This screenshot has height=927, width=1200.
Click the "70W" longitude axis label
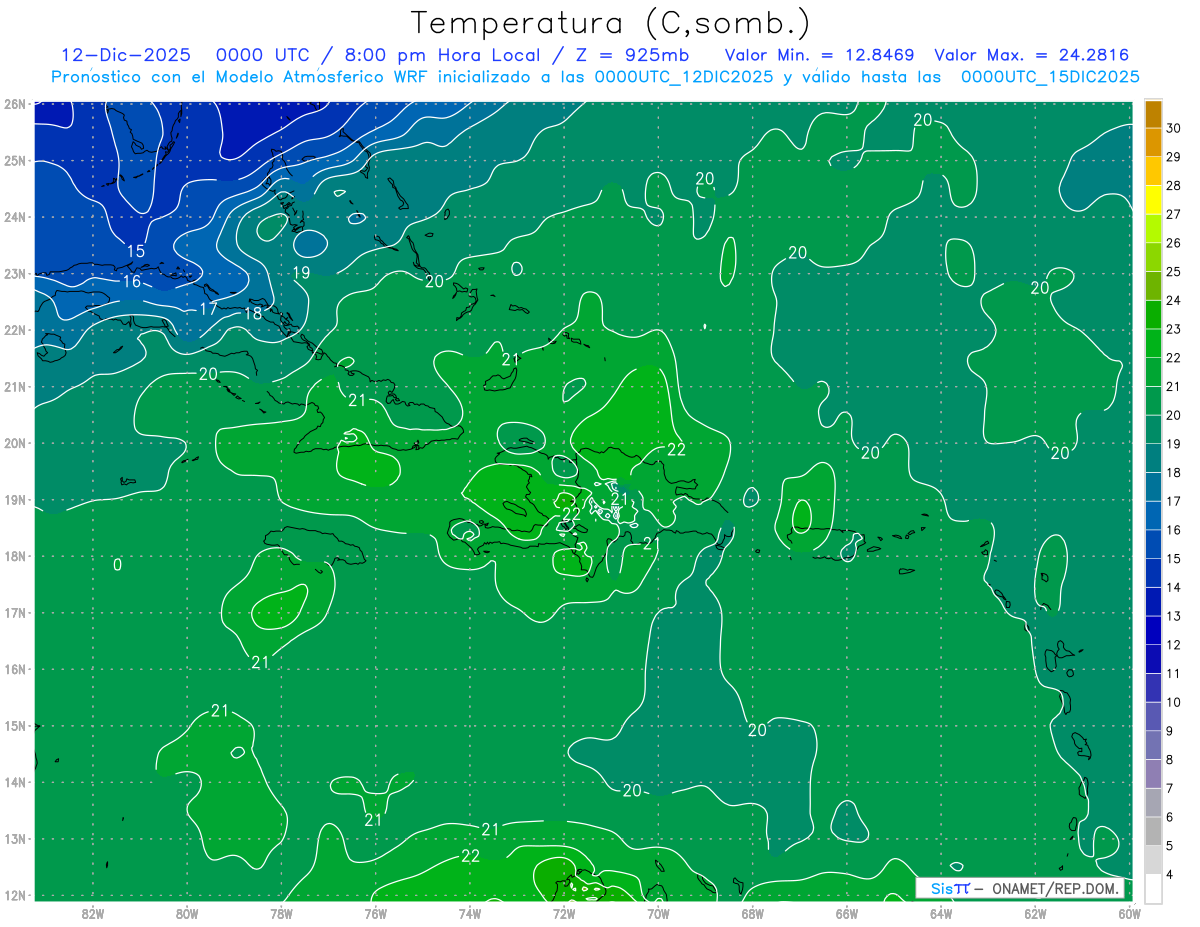658,913
